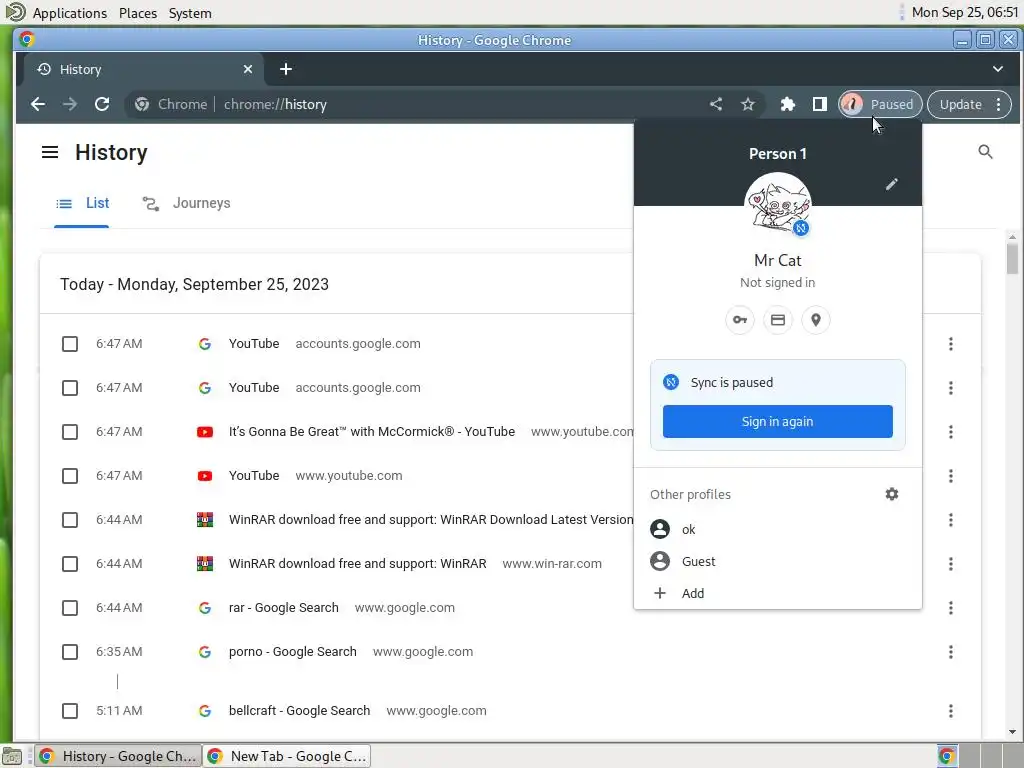Open a new tab with plus button
This screenshot has width=1024, height=768.
coord(286,69)
